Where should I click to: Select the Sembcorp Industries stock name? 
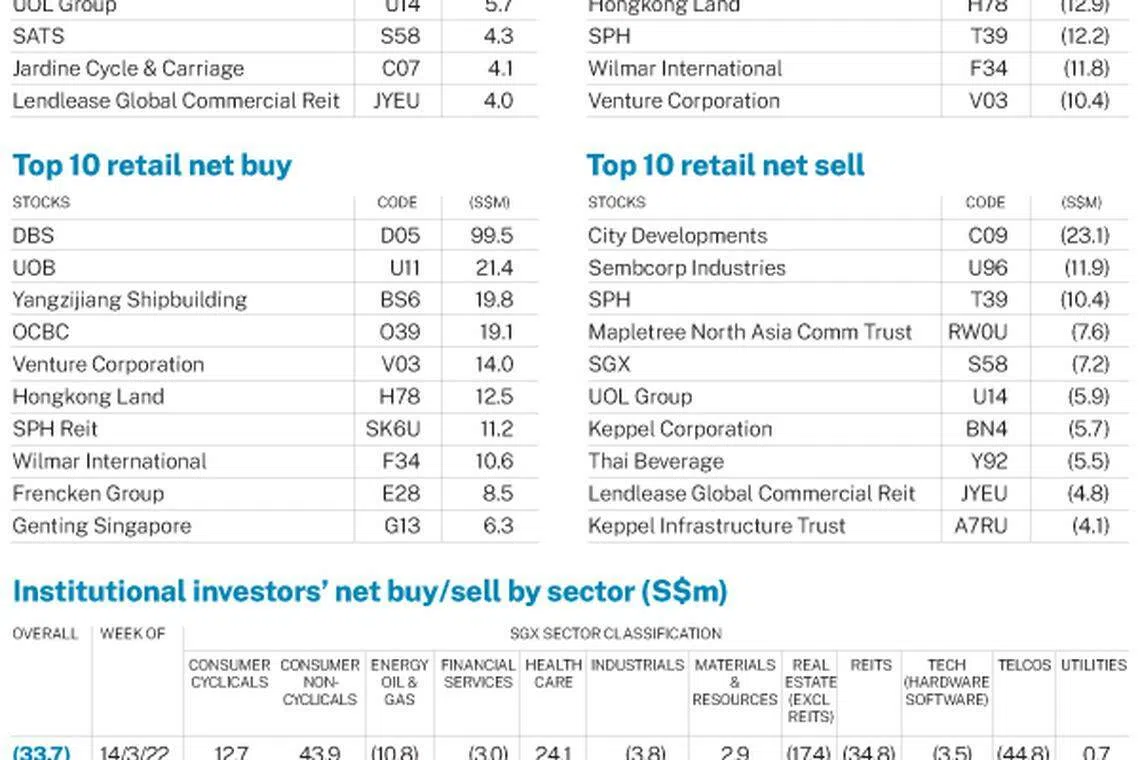point(687,268)
